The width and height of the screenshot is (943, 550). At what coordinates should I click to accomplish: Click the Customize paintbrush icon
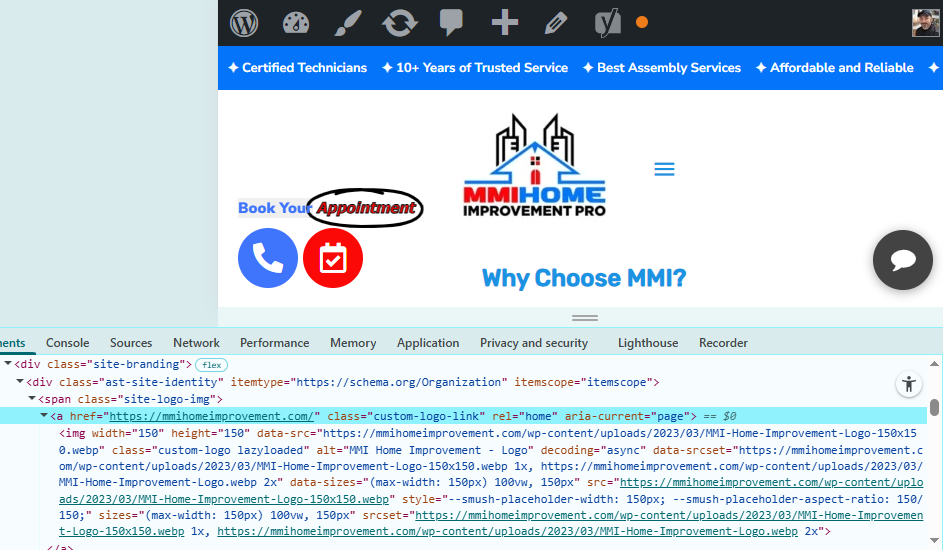coord(348,23)
